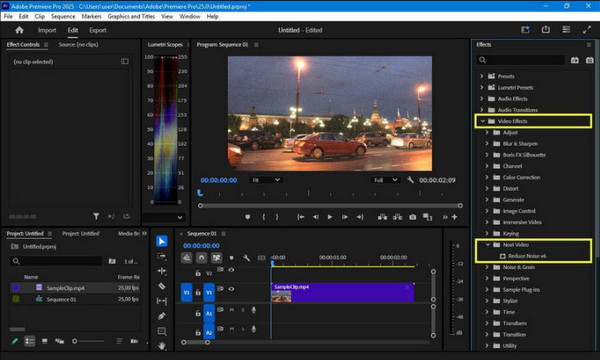Switch Project panel to Icon view
The image size is (600, 360).
pyautogui.click(x=44, y=341)
